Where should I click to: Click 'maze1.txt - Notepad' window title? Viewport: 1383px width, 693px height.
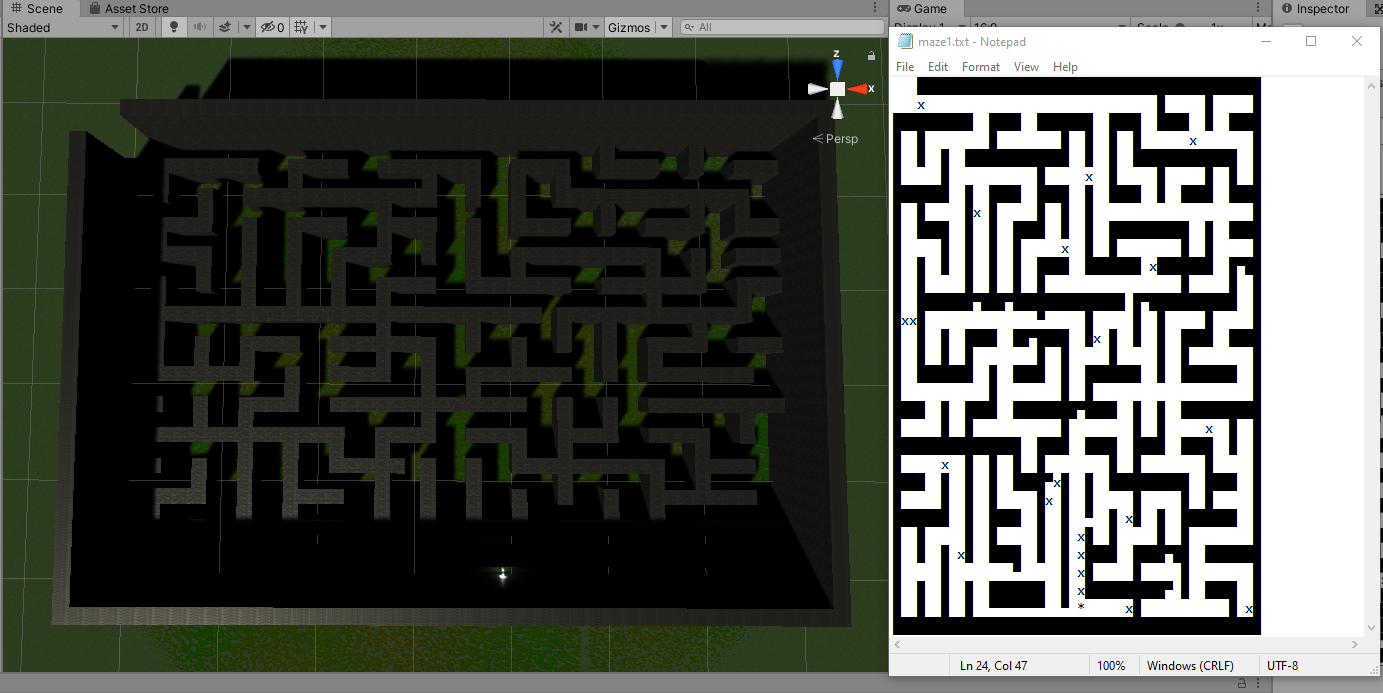971,42
